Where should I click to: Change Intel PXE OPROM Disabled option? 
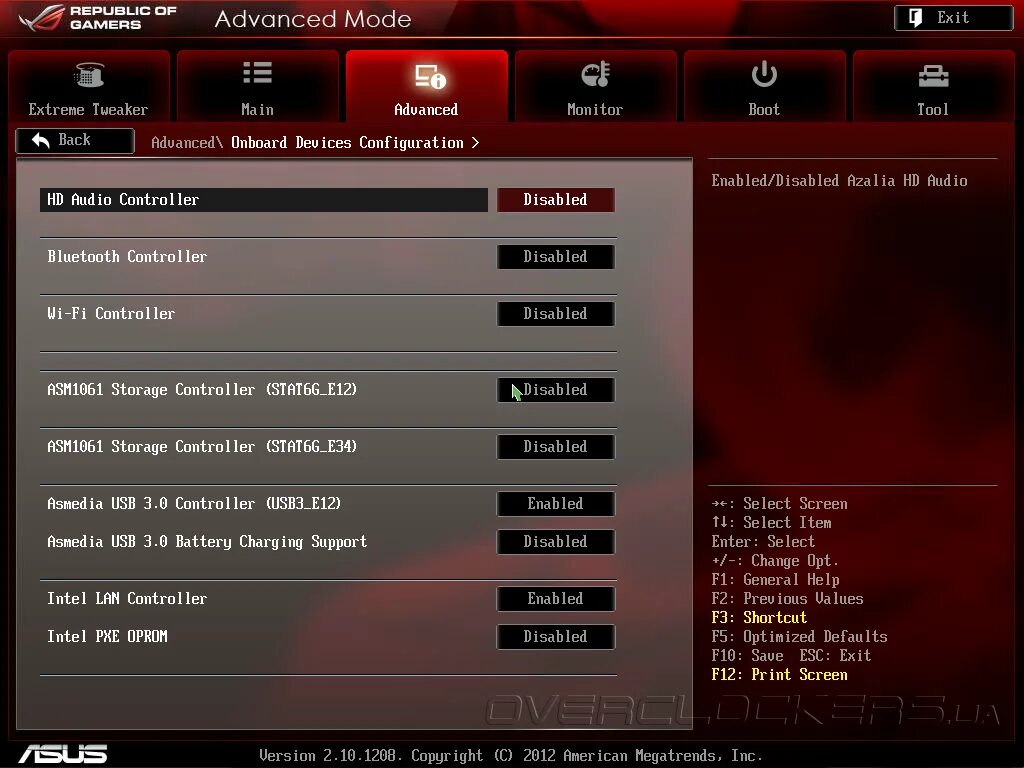556,637
